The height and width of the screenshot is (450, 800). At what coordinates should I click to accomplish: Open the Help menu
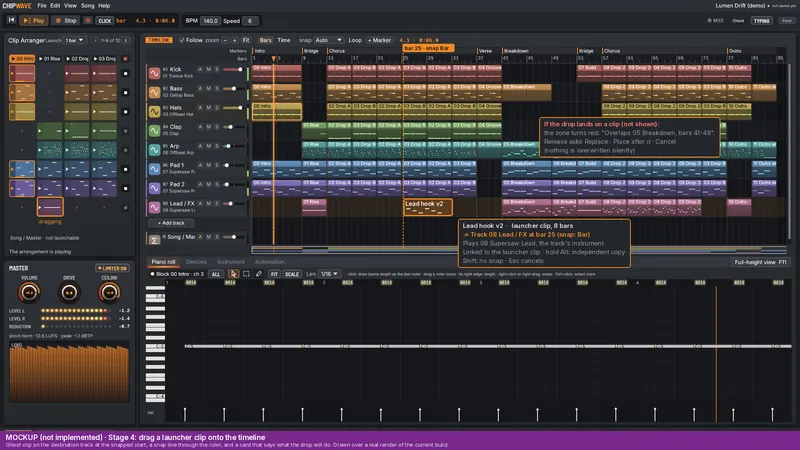104,6
